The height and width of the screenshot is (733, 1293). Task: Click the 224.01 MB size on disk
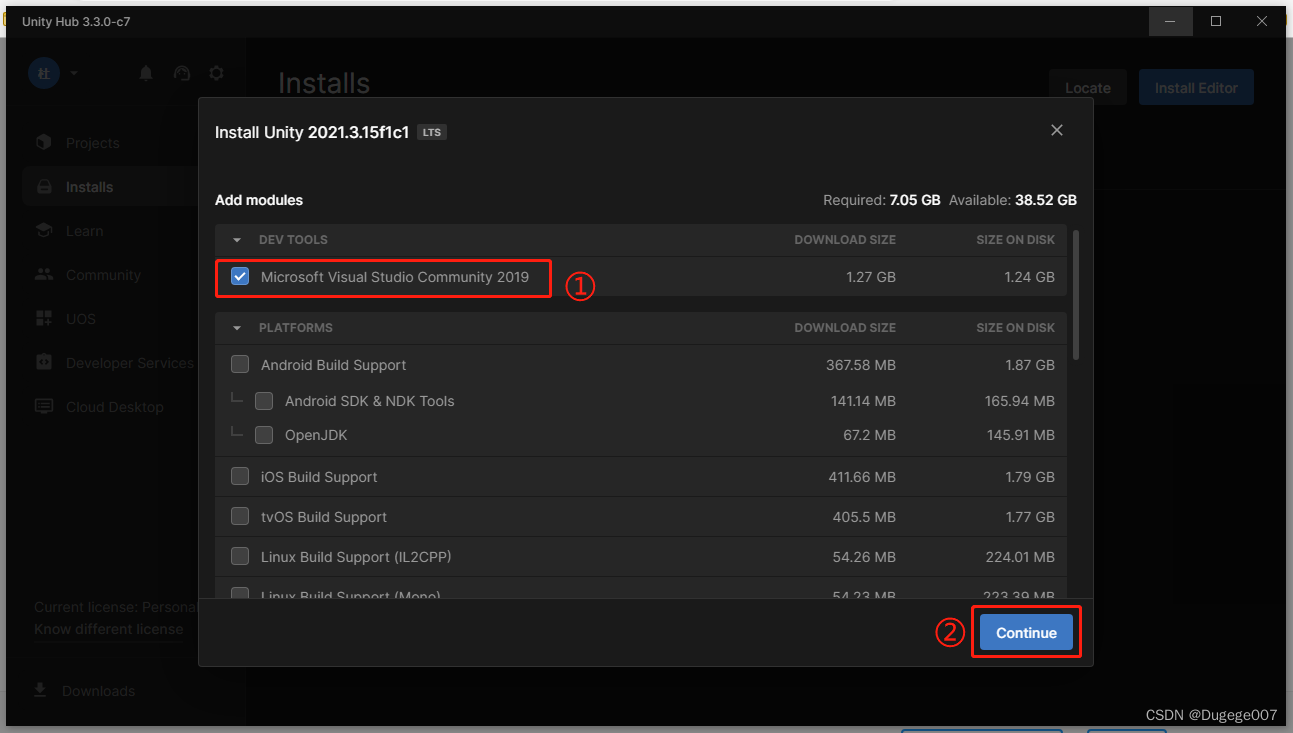1019,557
